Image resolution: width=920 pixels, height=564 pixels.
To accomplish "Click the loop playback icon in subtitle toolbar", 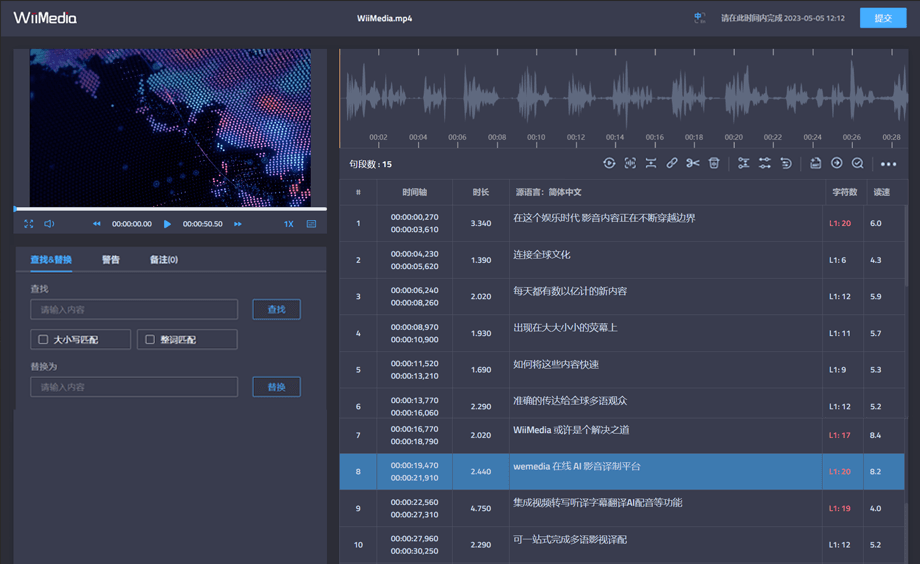I will click(x=609, y=163).
